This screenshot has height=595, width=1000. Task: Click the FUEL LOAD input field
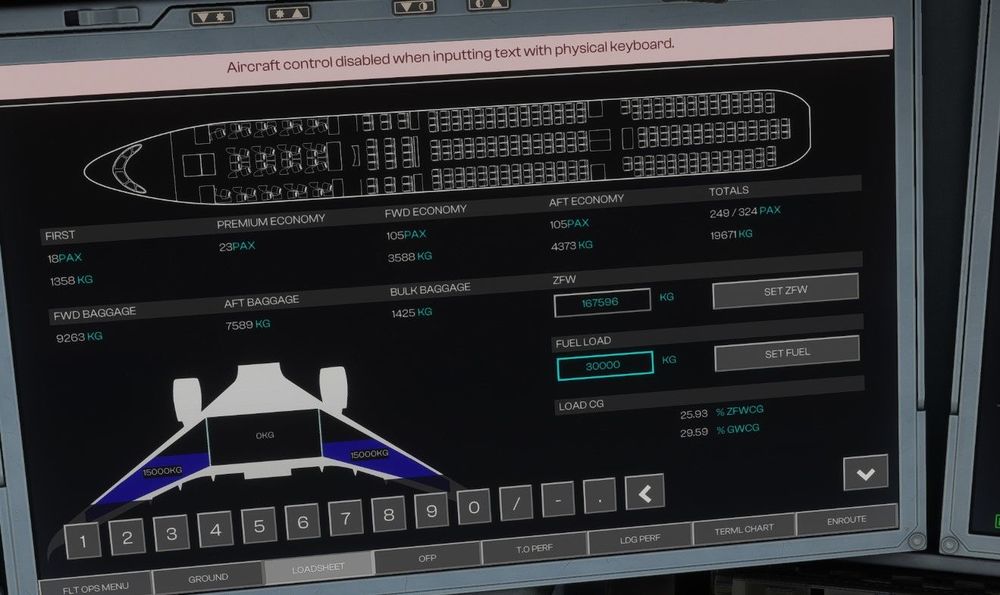click(604, 364)
